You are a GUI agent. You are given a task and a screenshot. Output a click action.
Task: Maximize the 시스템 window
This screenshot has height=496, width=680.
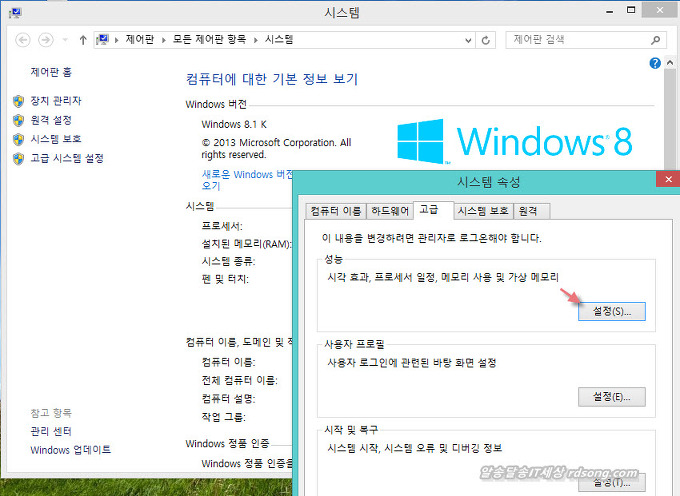[631, 10]
